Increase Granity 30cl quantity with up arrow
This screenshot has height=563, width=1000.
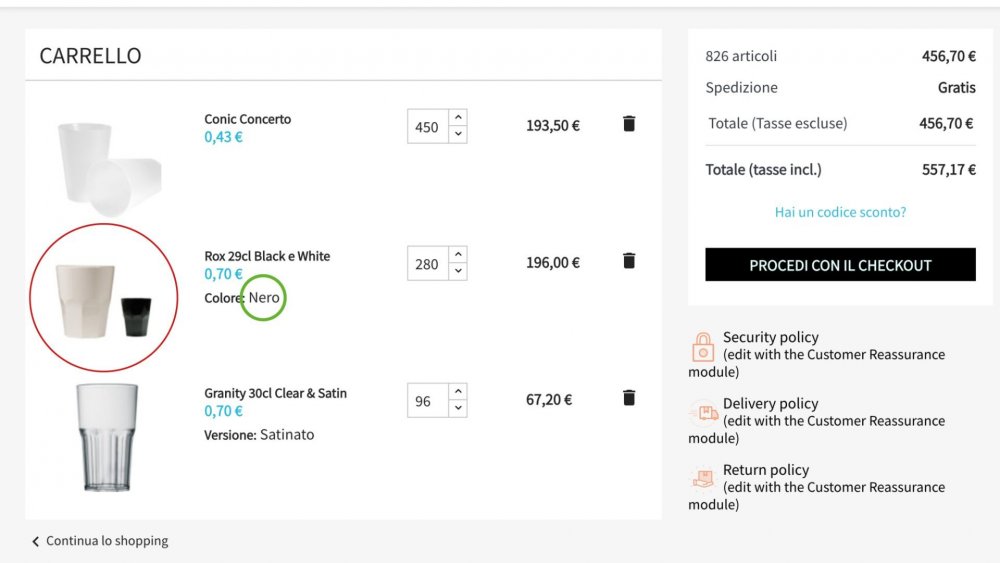point(458,392)
